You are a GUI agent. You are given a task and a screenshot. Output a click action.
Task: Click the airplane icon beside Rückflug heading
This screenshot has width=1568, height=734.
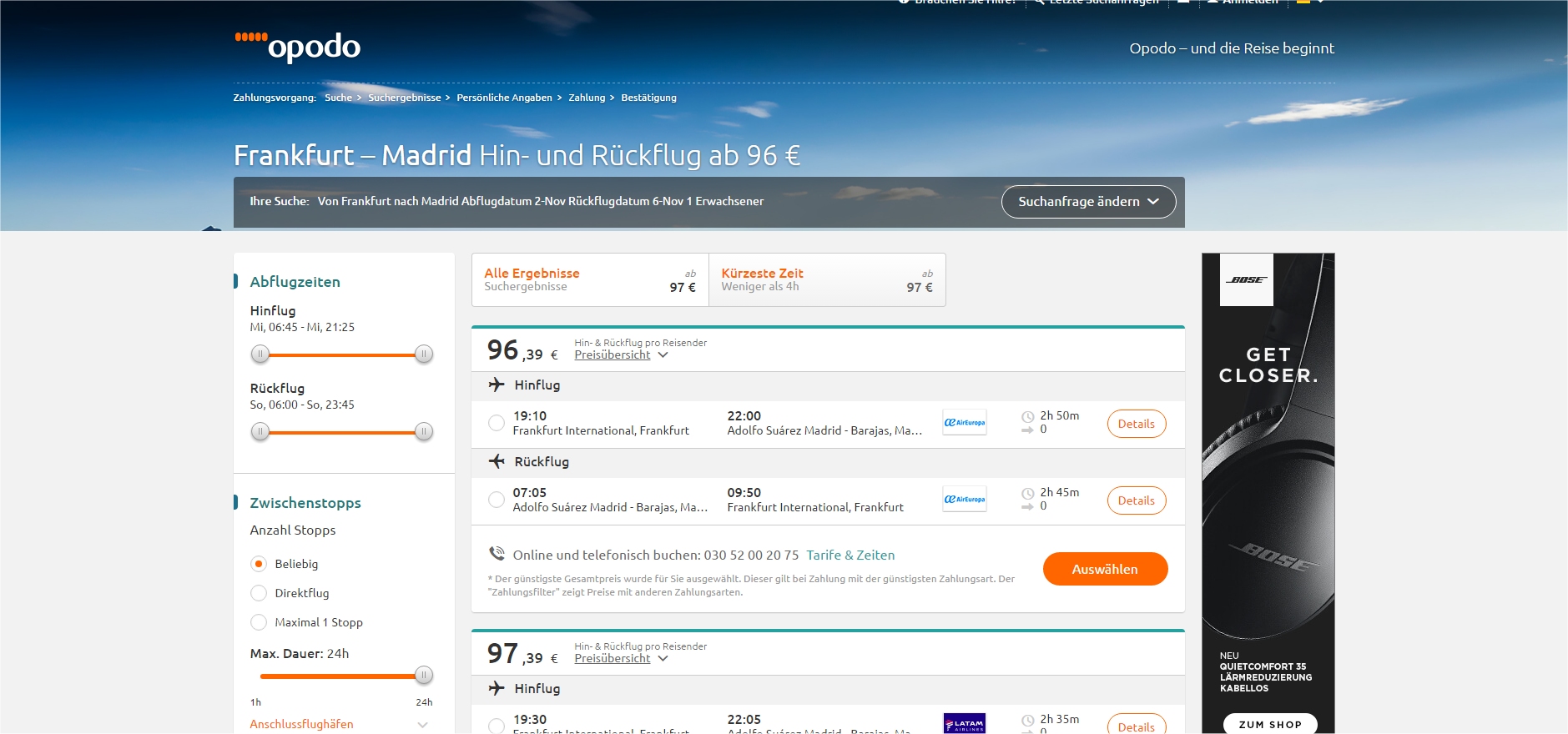(x=497, y=461)
